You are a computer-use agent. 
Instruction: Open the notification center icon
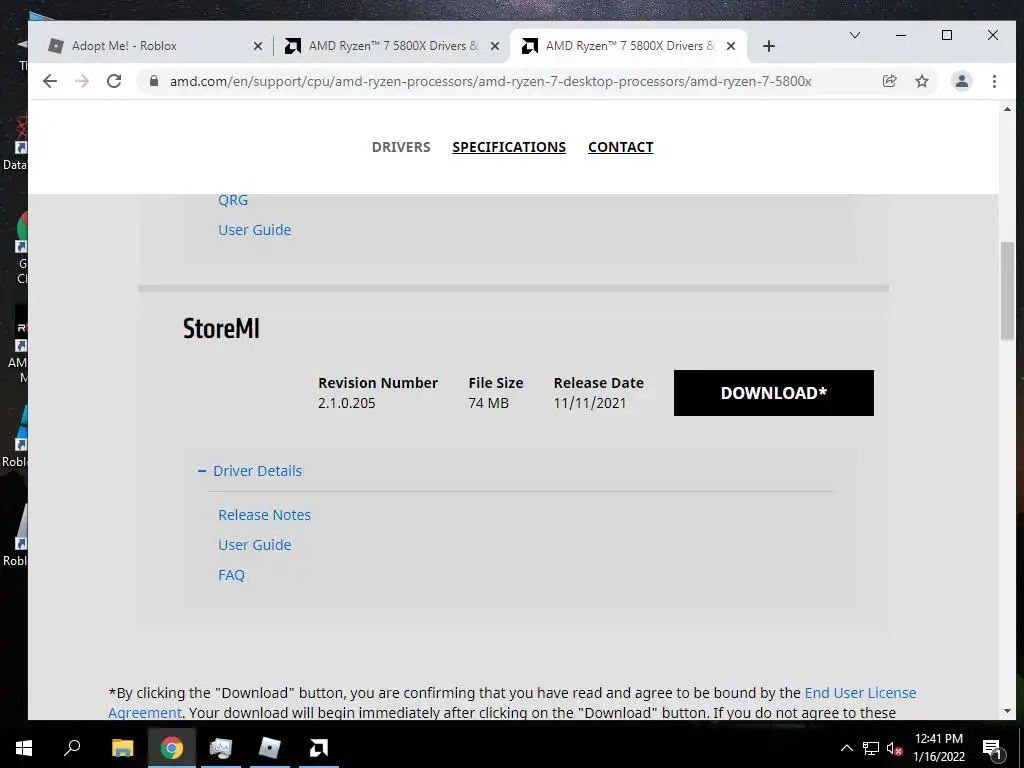click(992, 748)
